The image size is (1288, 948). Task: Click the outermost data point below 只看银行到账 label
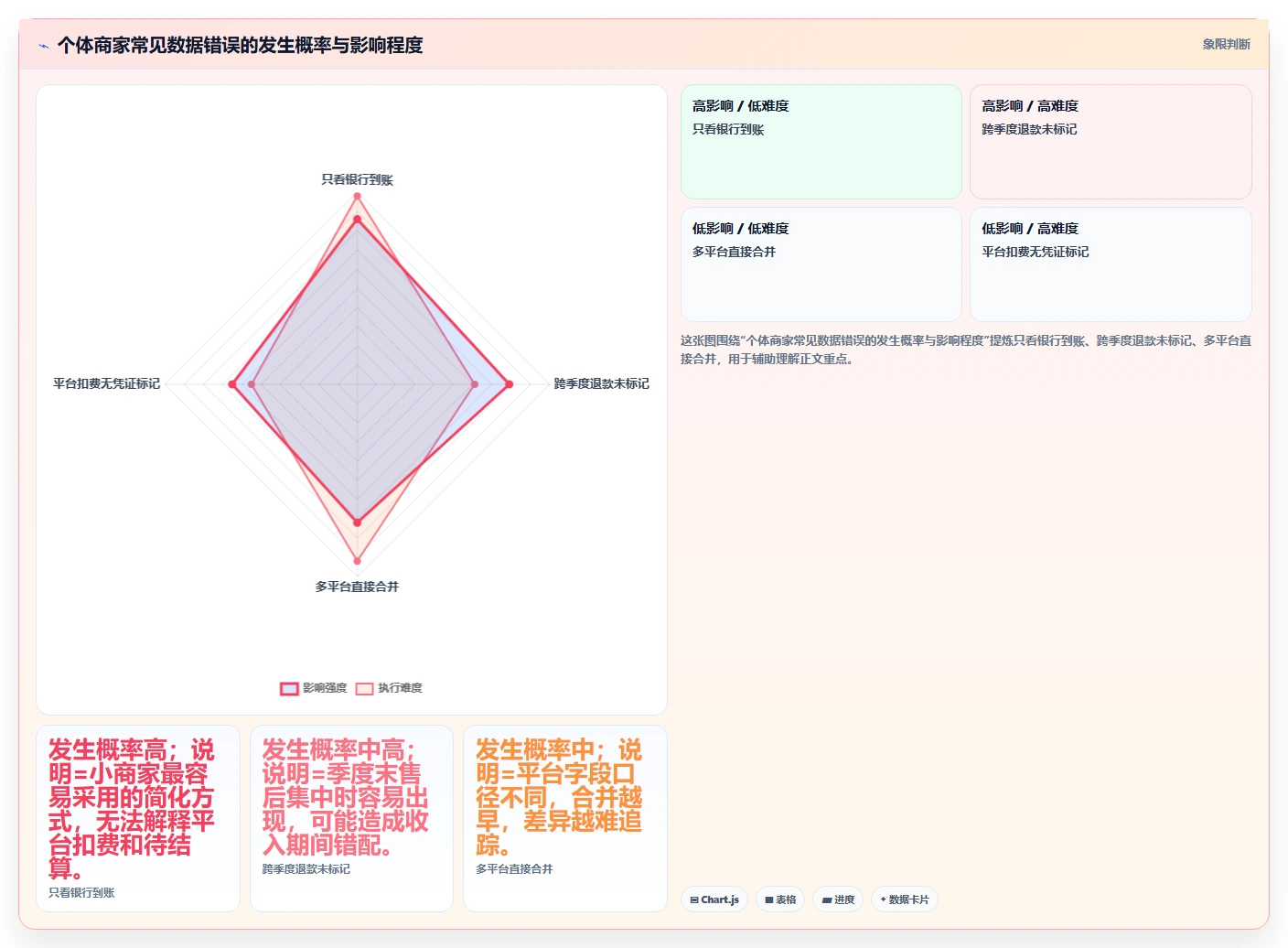coord(357,196)
